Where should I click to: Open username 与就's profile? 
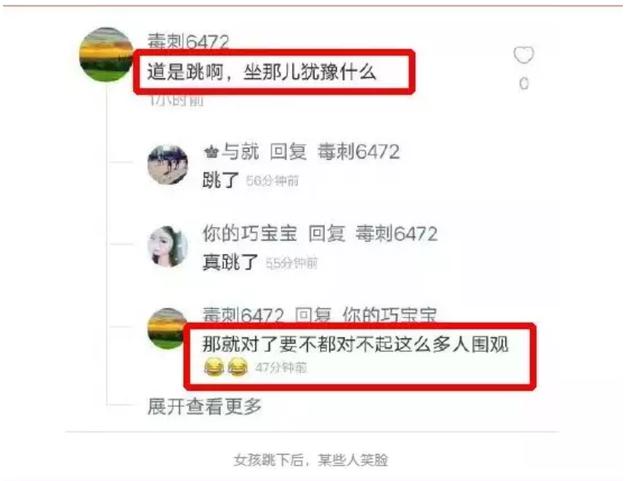pos(240,152)
